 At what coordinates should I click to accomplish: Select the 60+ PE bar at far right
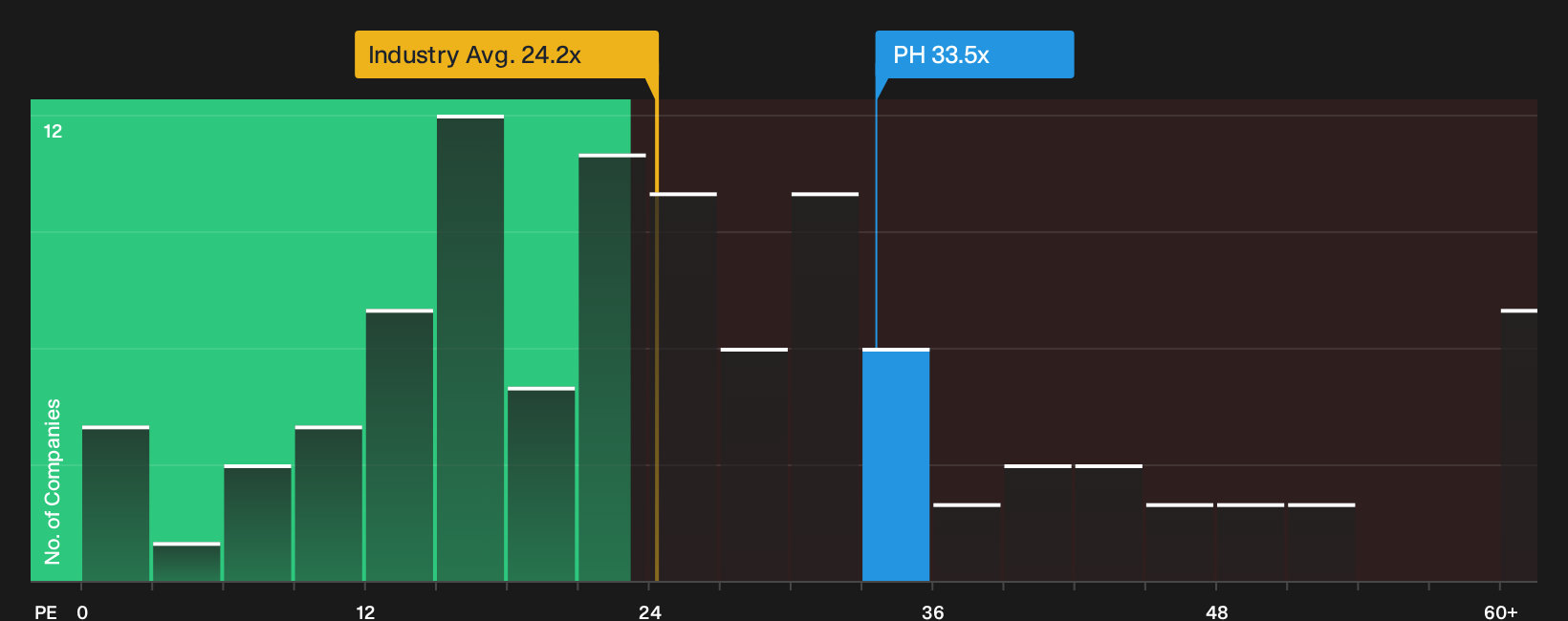[x=1519, y=445]
